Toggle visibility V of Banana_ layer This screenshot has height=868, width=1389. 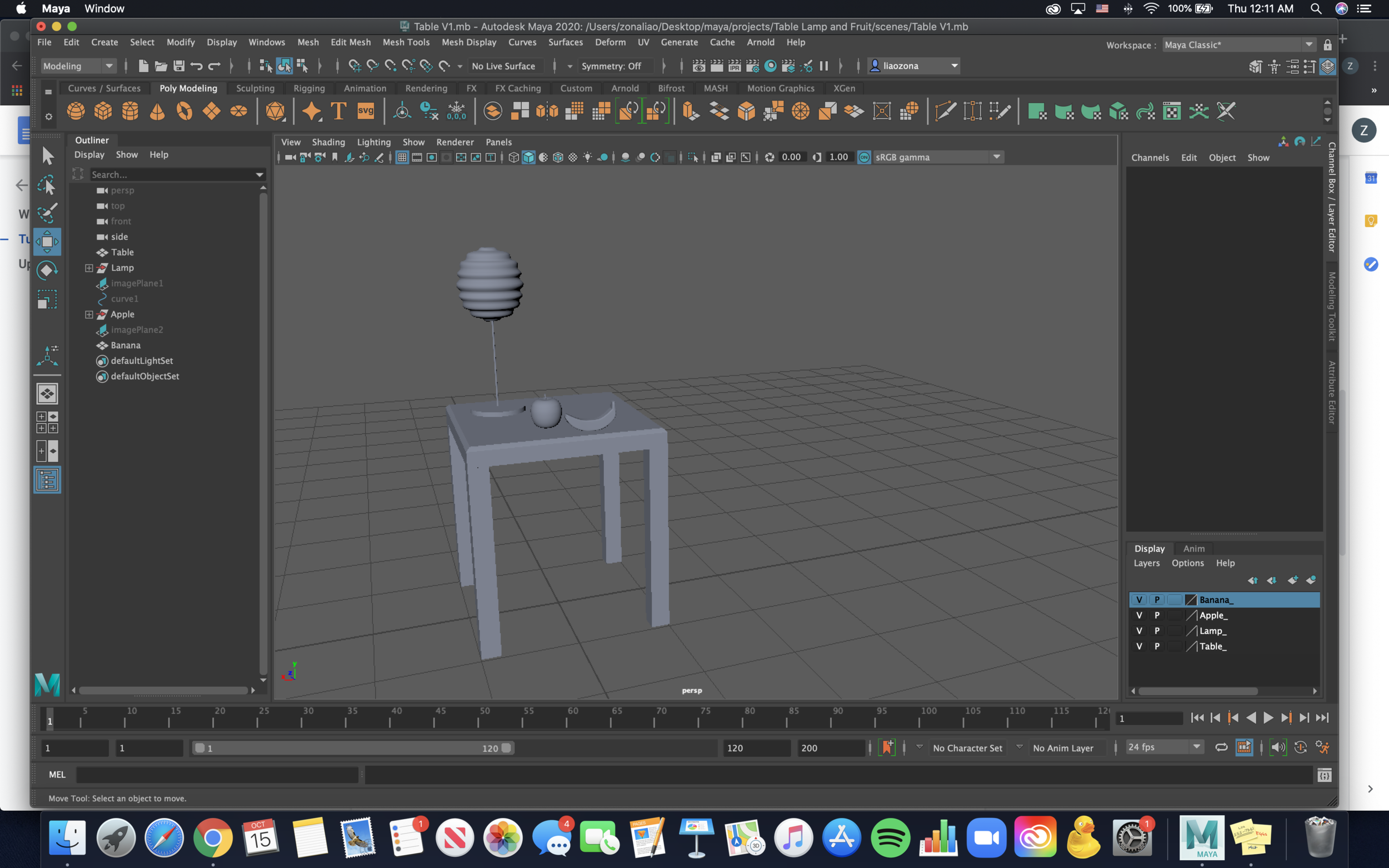1139,599
